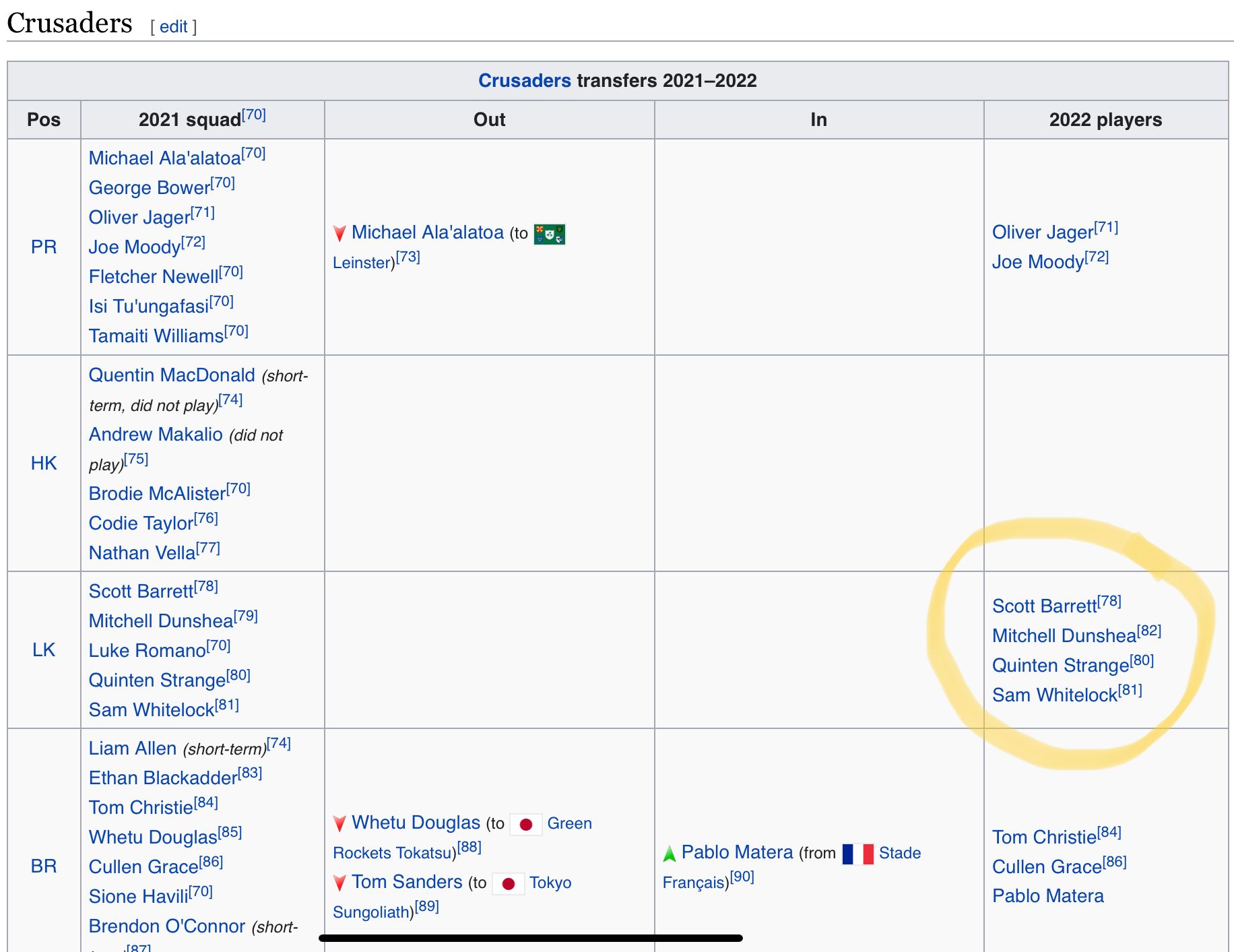Click the French flag beside Stade Français
Image resolution: width=1234 pixels, height=952 pixels.
click(858, 854)
